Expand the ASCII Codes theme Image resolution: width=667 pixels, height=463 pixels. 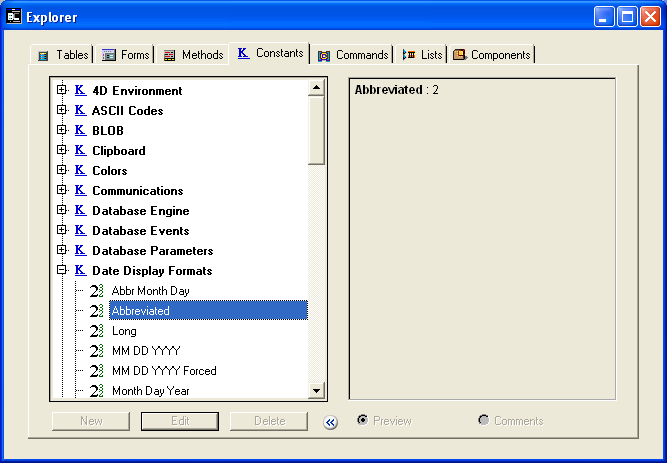[x=62, y=111]
